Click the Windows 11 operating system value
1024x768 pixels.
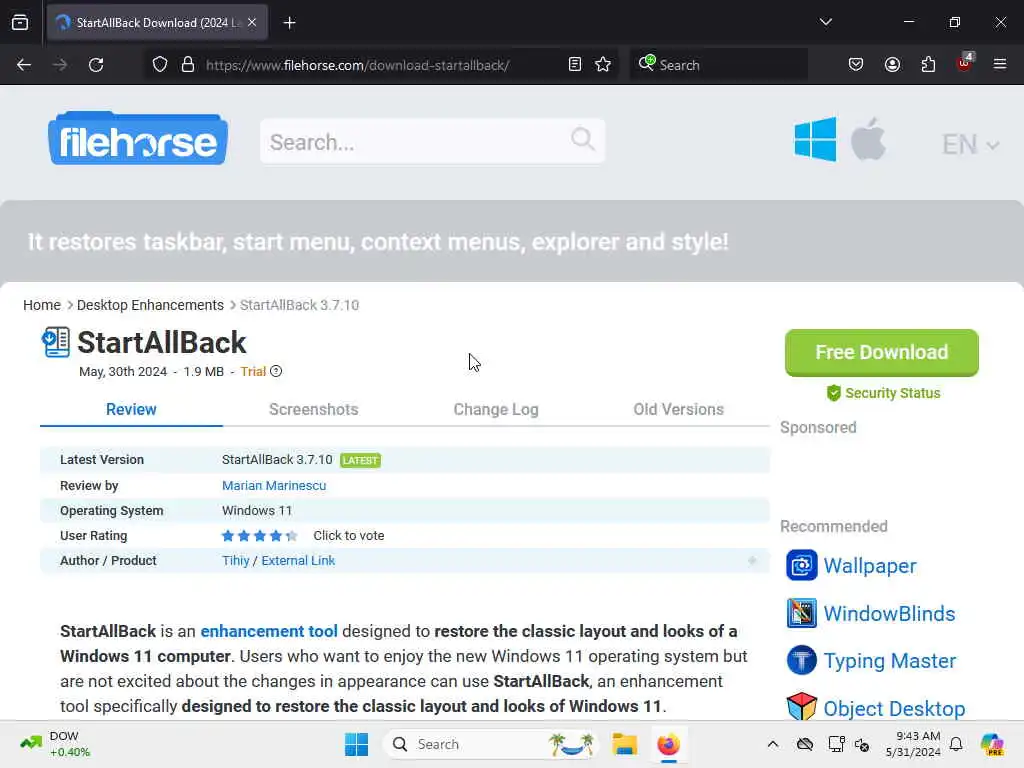(257, 511)
